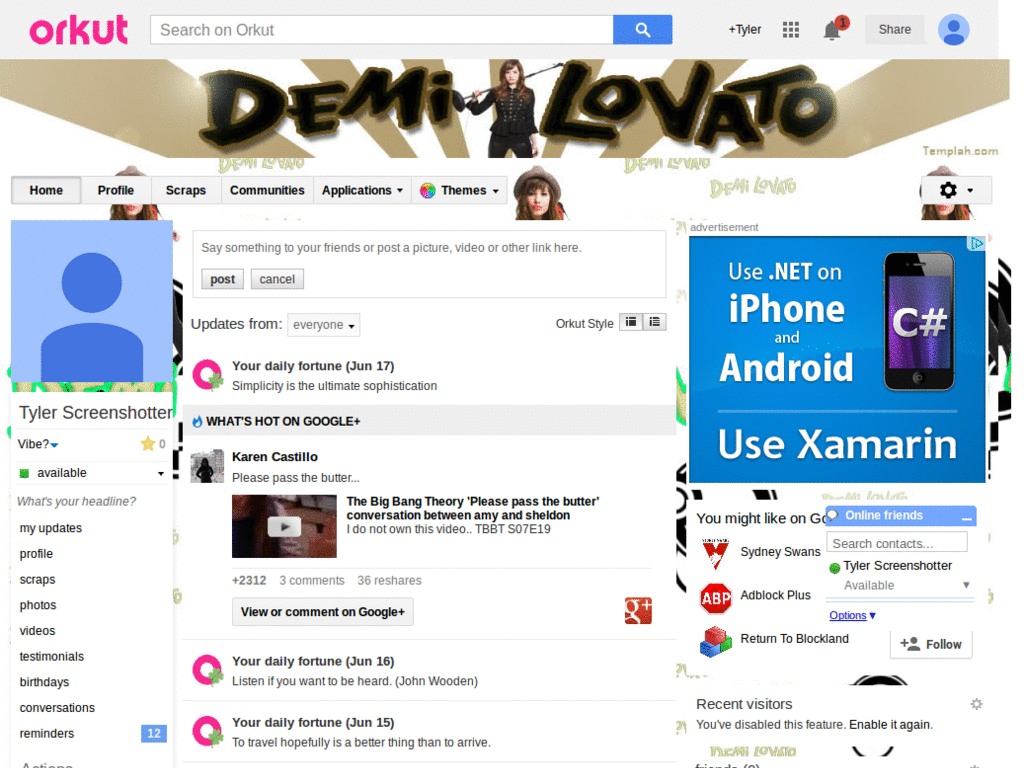The width and height of the screenshot is (1024, 768).
Task: Click the Share button
Action: (x=894, y=29)
